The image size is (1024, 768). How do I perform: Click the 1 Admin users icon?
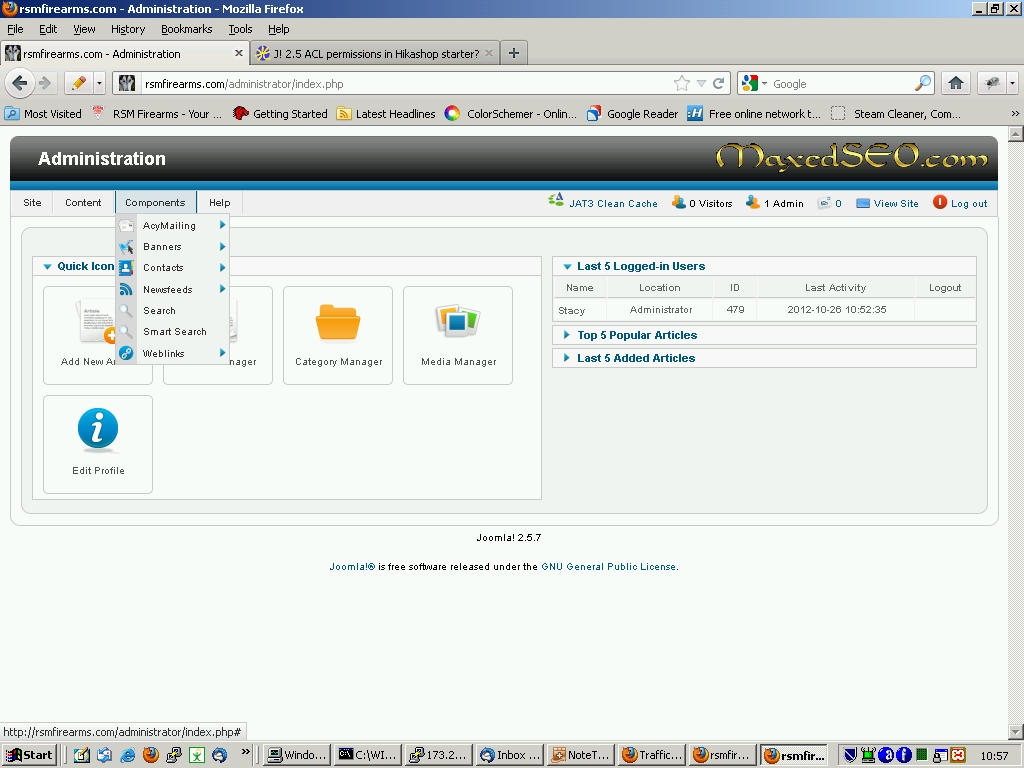pos(753,202)
